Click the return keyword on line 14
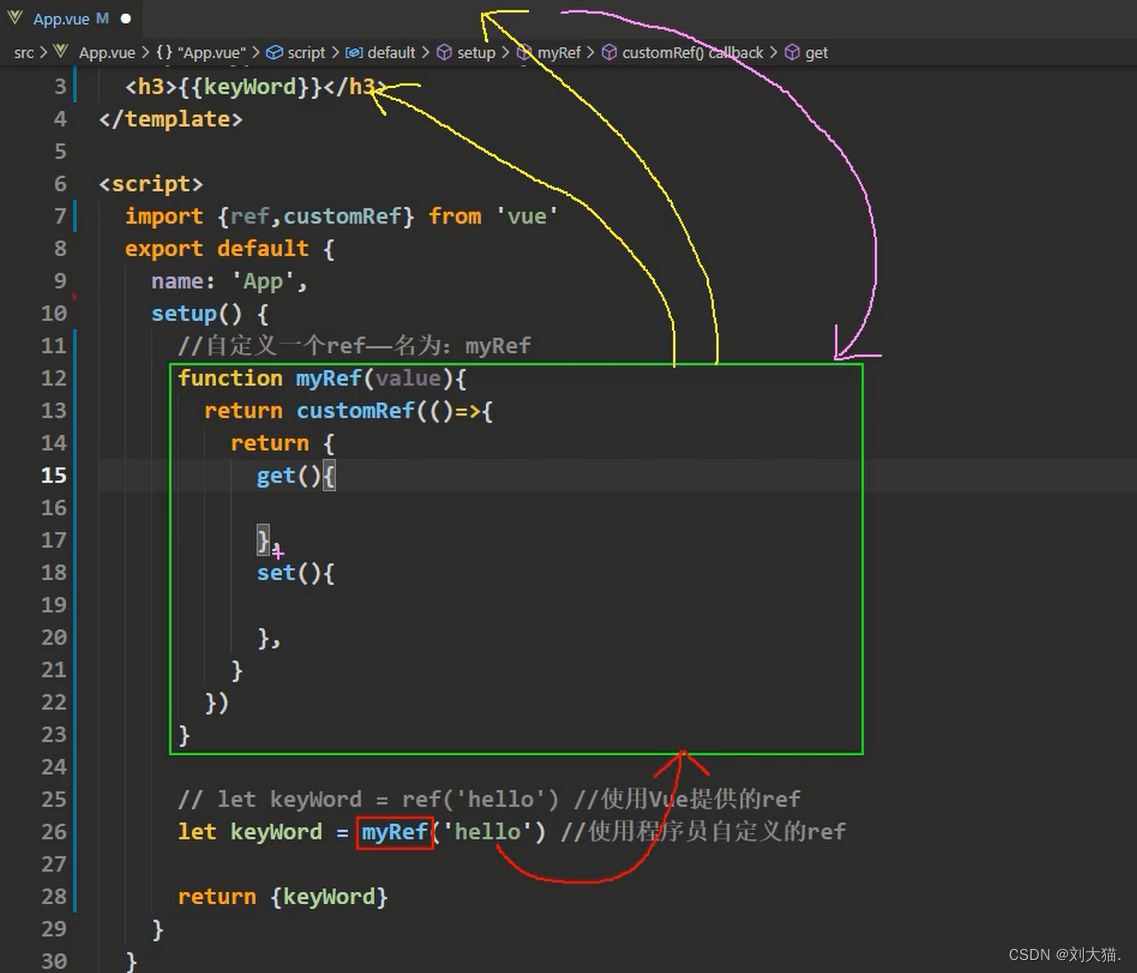Viewport: 1137px width, 973px height. pos(270,443)
